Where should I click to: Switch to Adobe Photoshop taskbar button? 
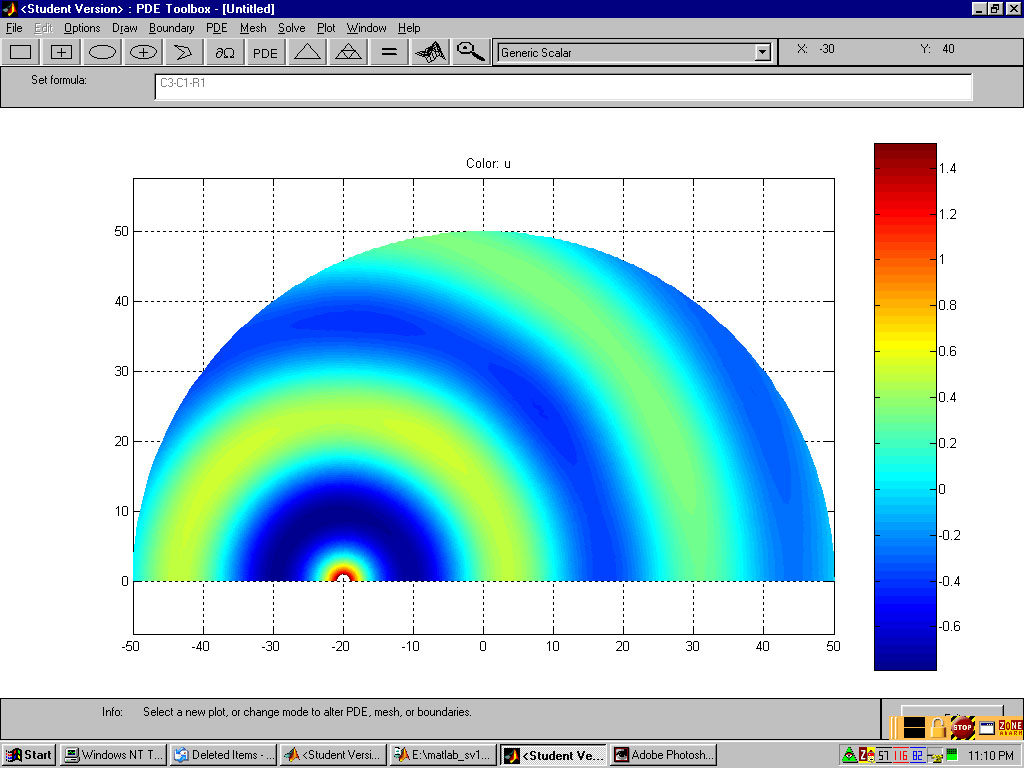coord(664,755)
